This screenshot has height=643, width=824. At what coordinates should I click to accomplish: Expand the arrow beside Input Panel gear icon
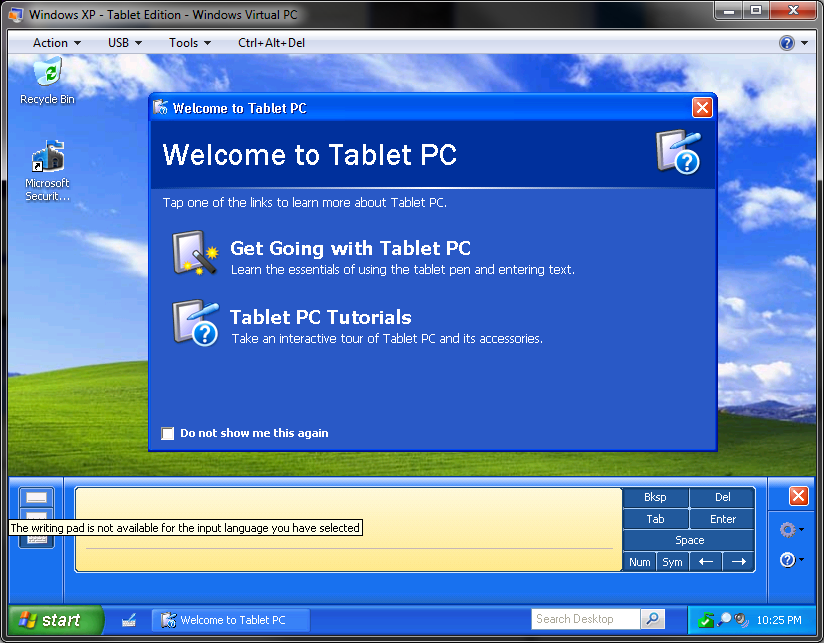click(x=801, y=529)
